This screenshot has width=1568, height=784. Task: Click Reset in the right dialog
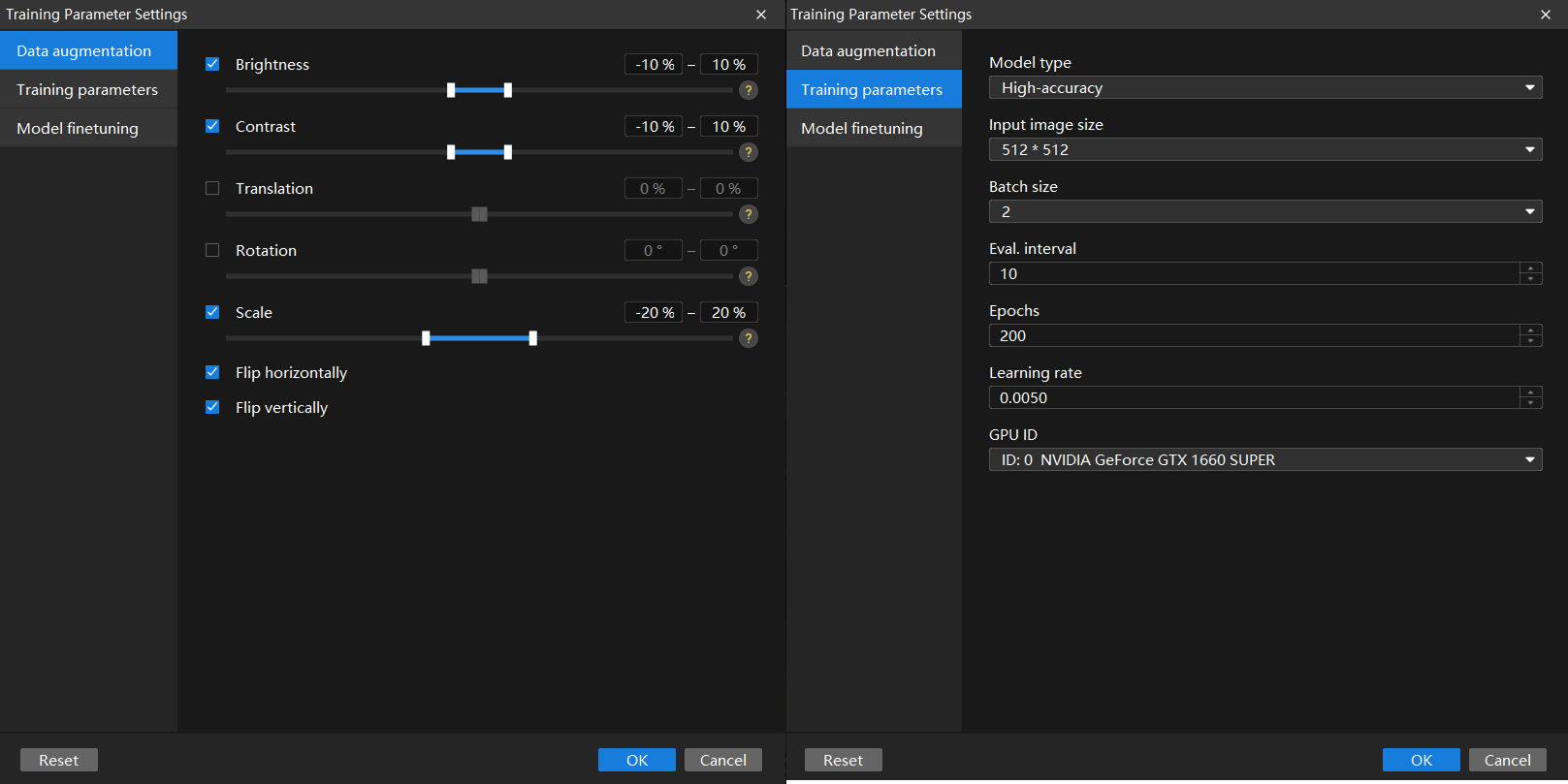click(844, 760)
